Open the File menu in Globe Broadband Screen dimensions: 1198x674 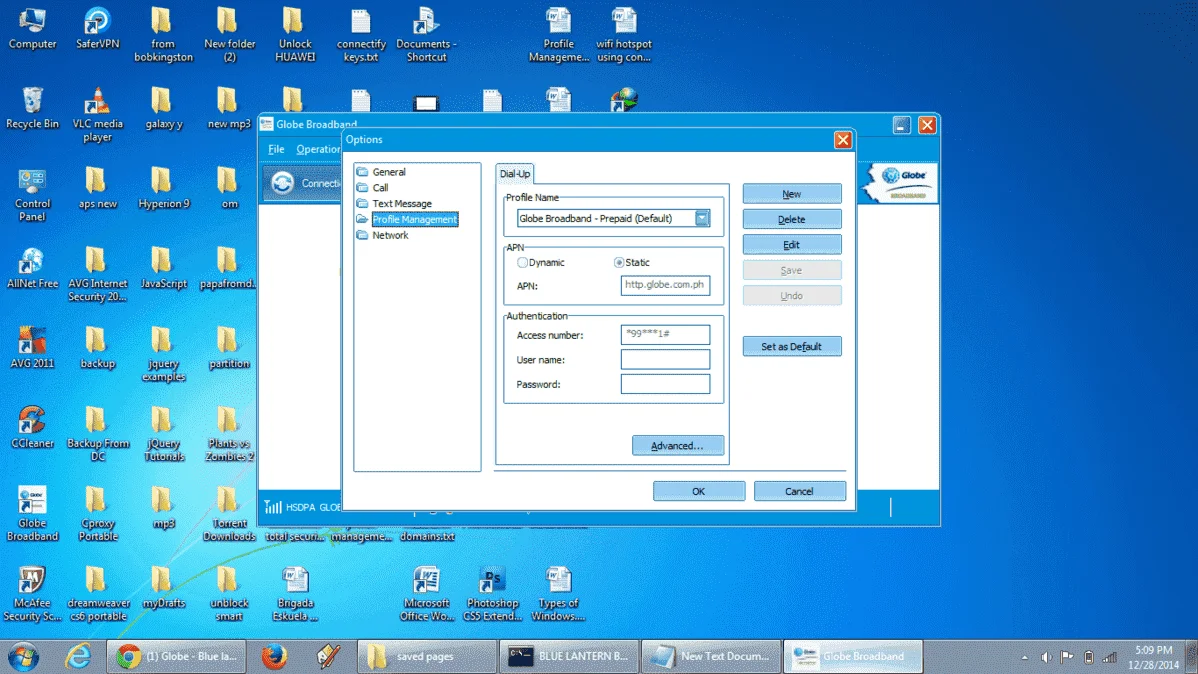[276, 149]
